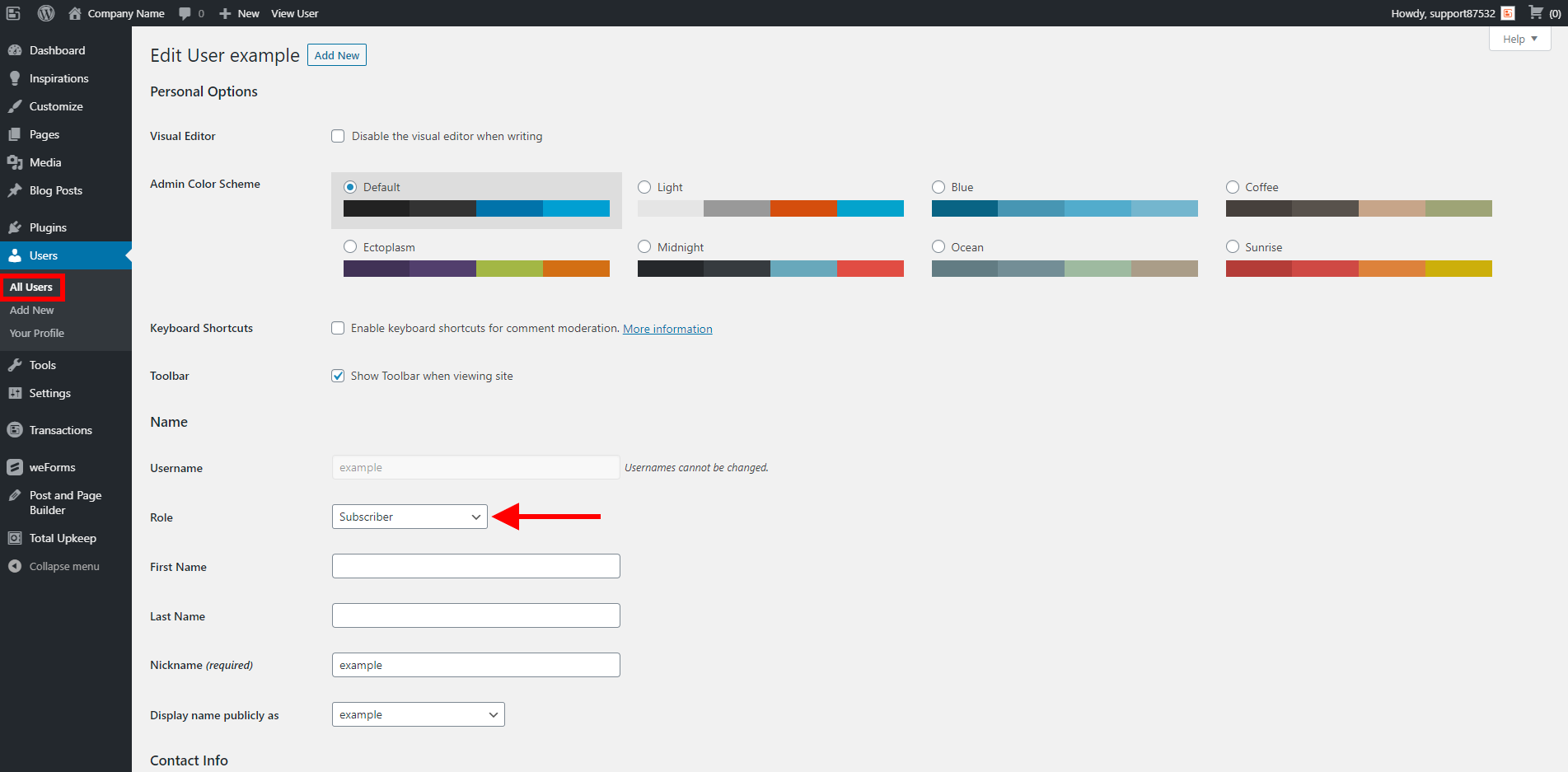Select the Midnight admin color scheme
This screenshot has height=772, width=1568.
644,246
